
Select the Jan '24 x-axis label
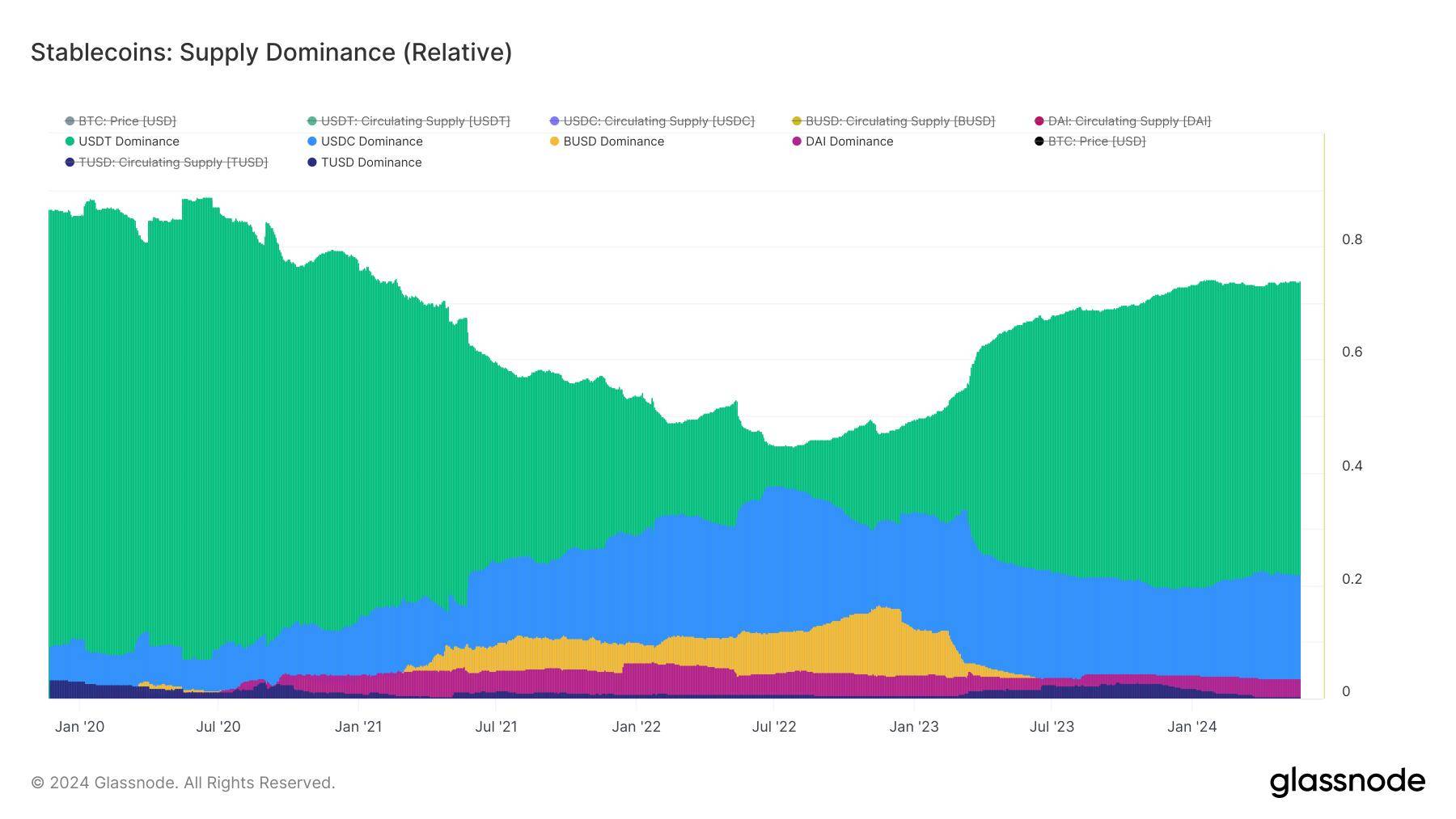click(1191, 727)
